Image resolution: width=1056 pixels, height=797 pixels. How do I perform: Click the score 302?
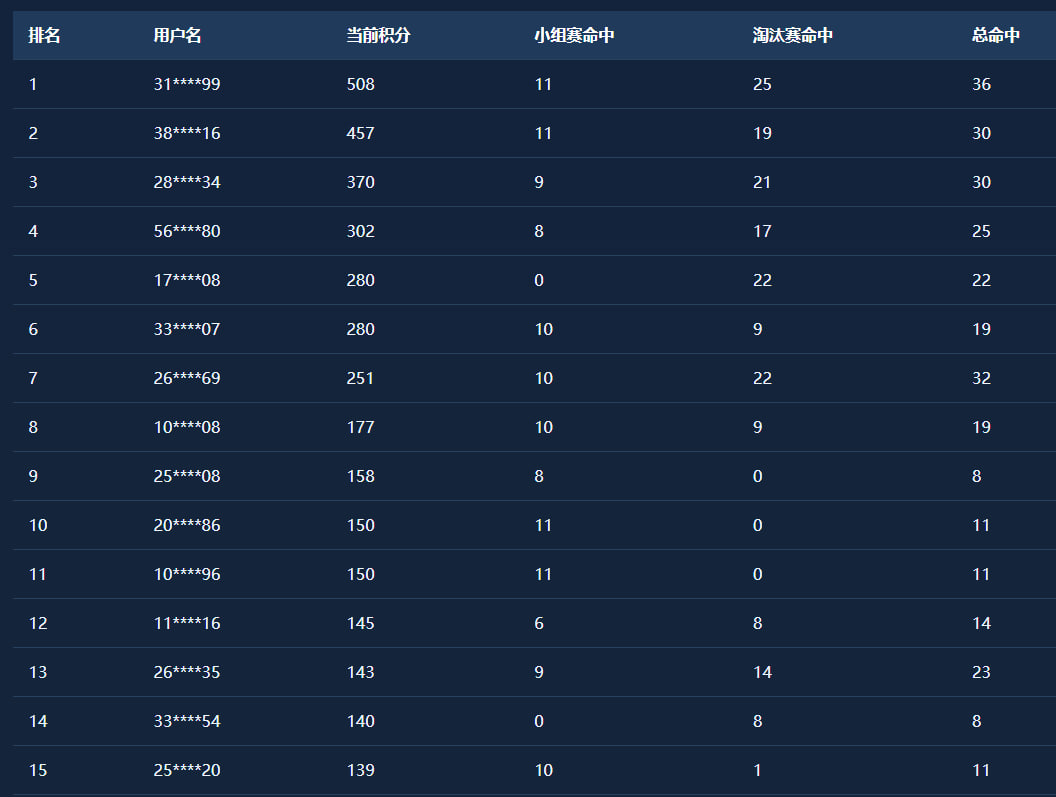pos(360,232)
